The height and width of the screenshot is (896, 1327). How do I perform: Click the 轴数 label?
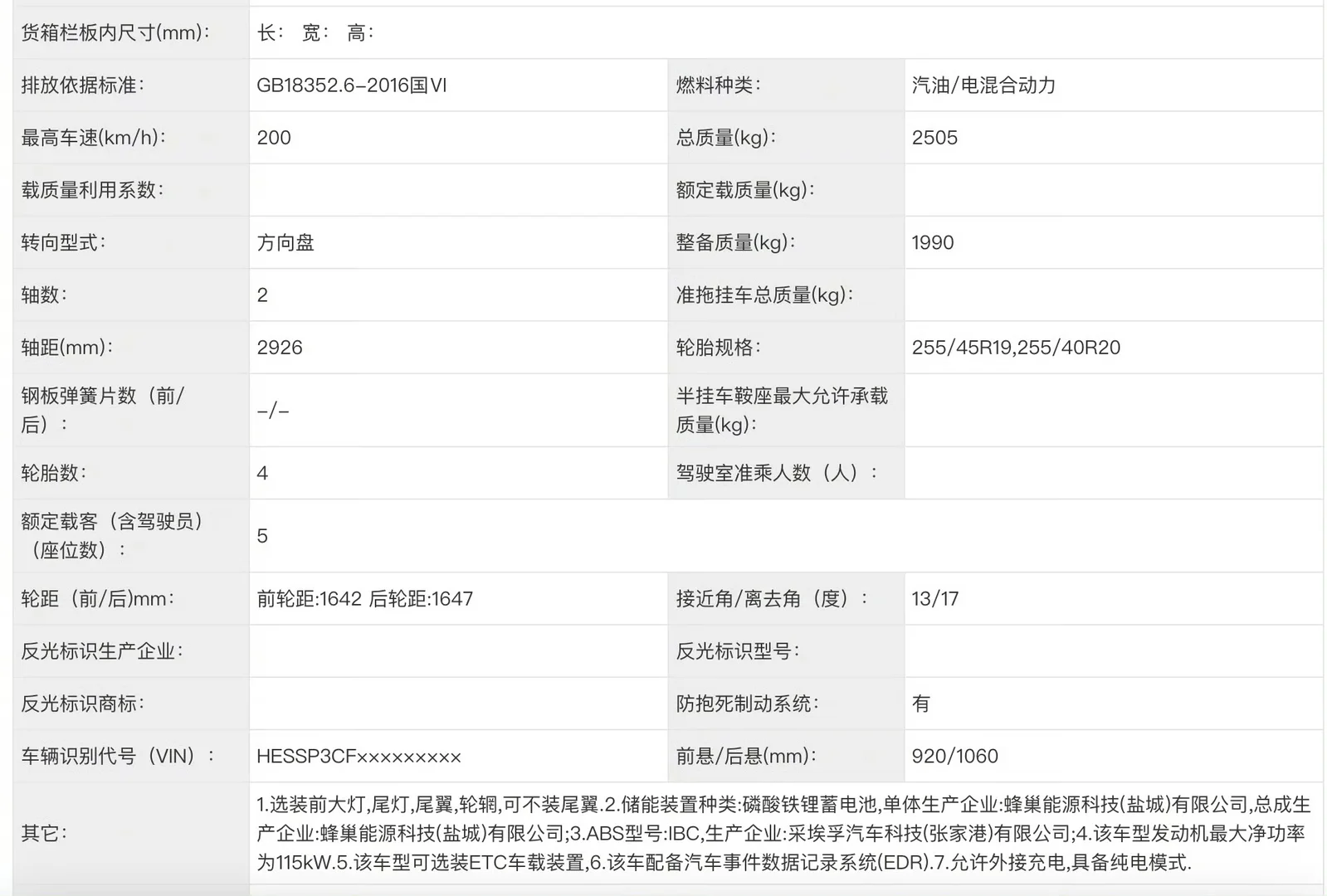[44, 295]
